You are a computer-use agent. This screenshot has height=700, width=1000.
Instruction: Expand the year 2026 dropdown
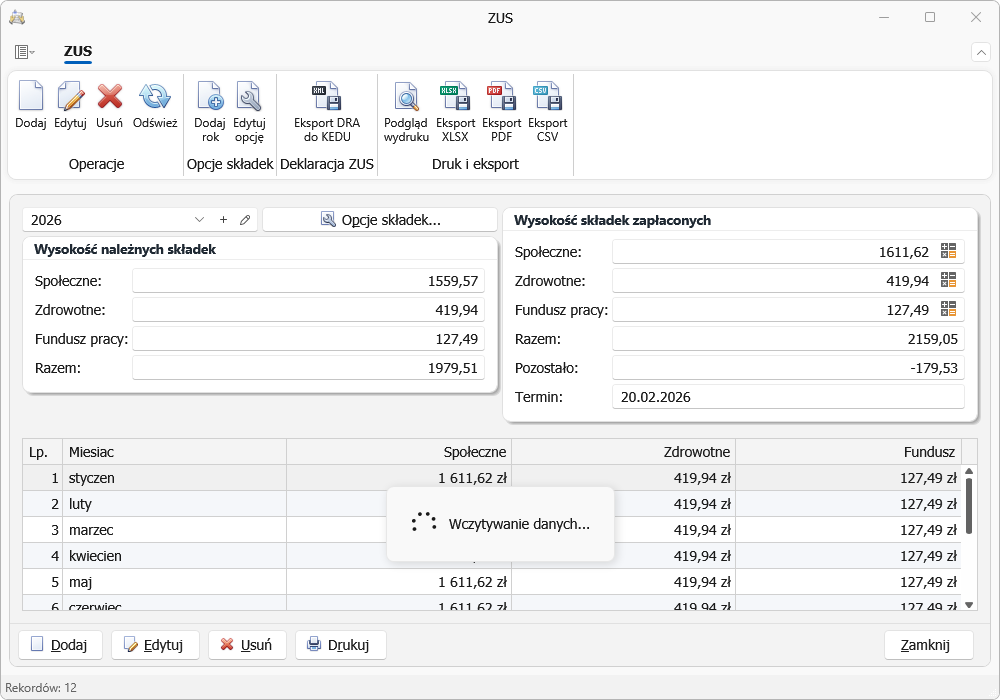click(x=199, y=220)
